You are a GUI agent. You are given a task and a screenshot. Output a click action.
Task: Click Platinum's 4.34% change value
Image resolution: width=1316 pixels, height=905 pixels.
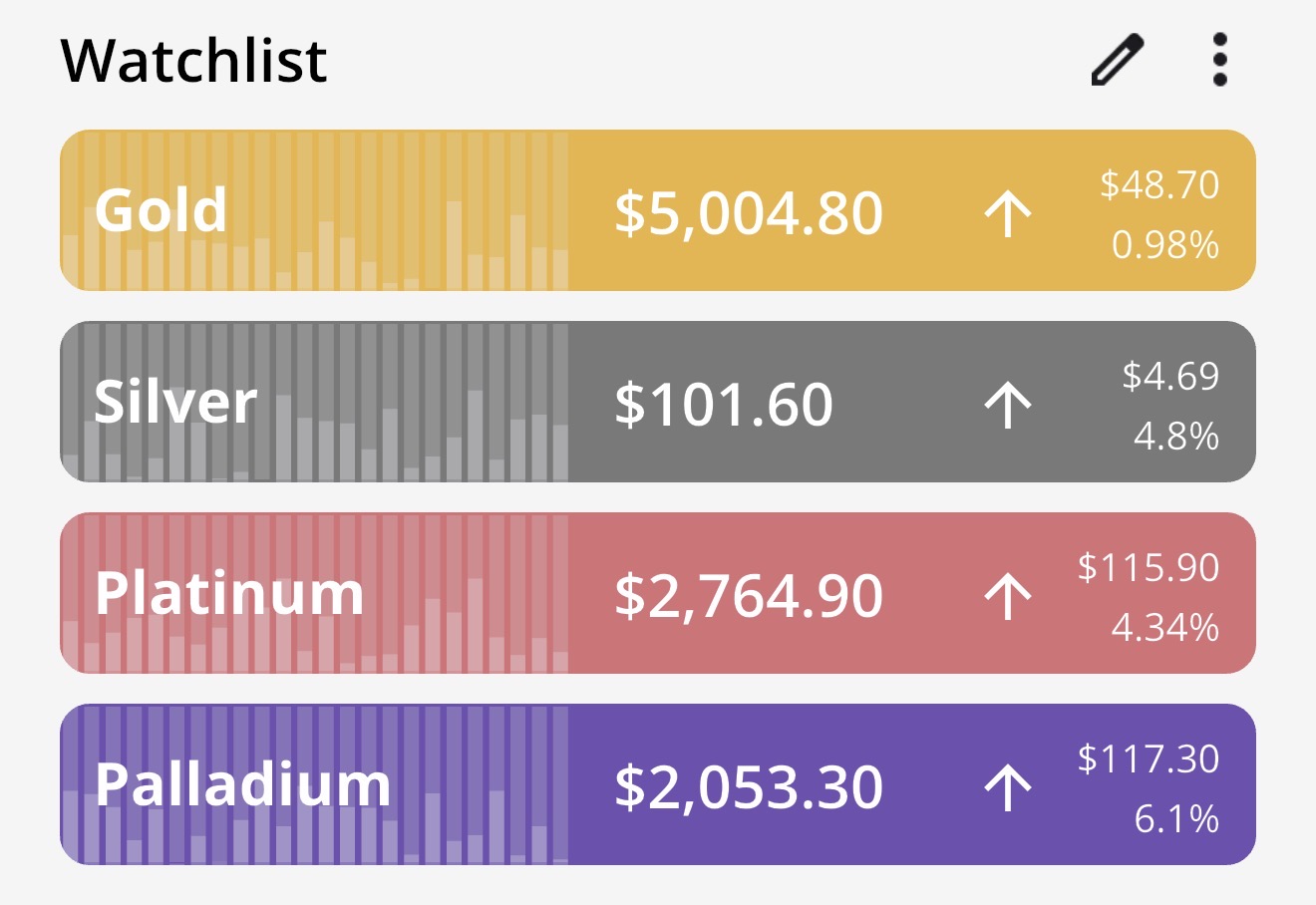[x=1164, y=628]
